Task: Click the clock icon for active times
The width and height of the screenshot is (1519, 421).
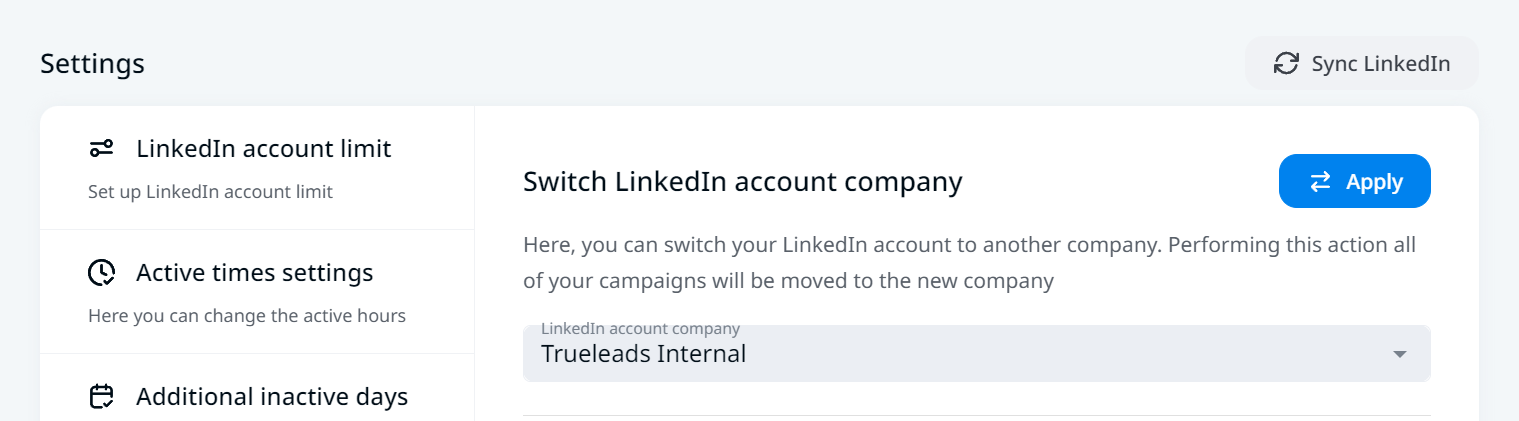Action: click(102, 272)
